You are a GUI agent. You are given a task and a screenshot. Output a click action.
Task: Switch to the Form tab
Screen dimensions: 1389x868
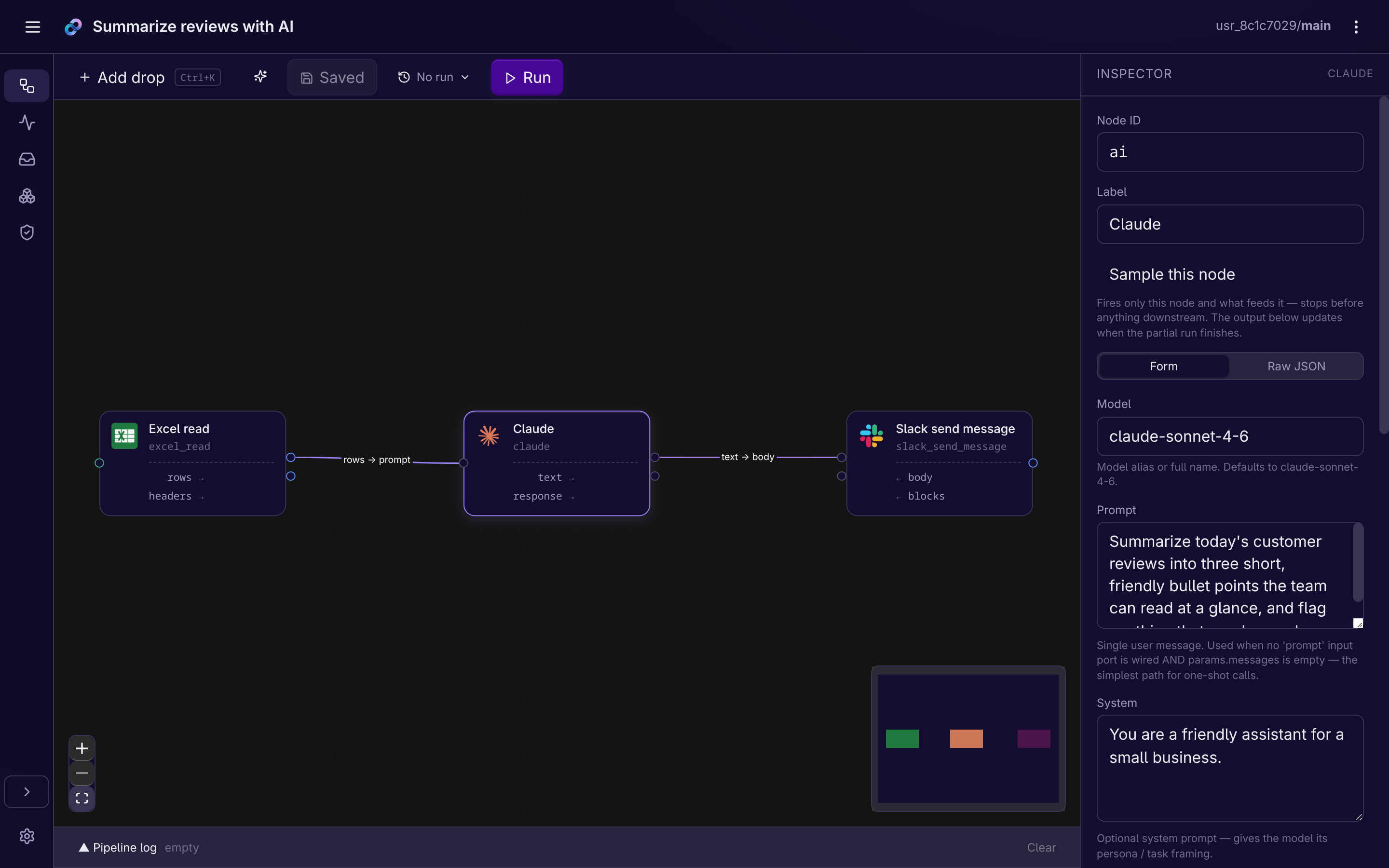tap(1163, 366)
